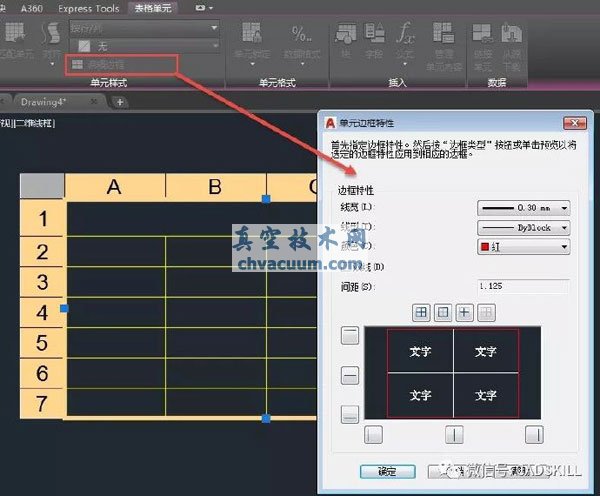600x496 pixels.
Task: Click the spacing field showing 1.125
Action: [523, 286]
